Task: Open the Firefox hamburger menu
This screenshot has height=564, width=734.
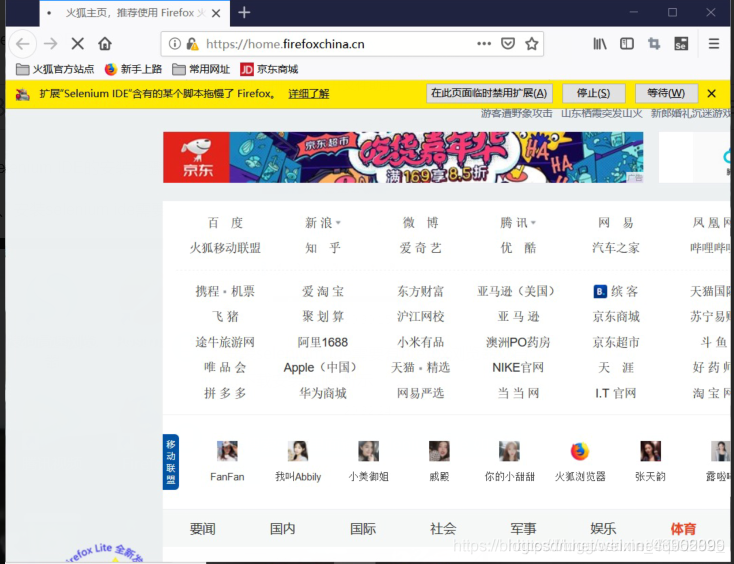Action: 714,44
